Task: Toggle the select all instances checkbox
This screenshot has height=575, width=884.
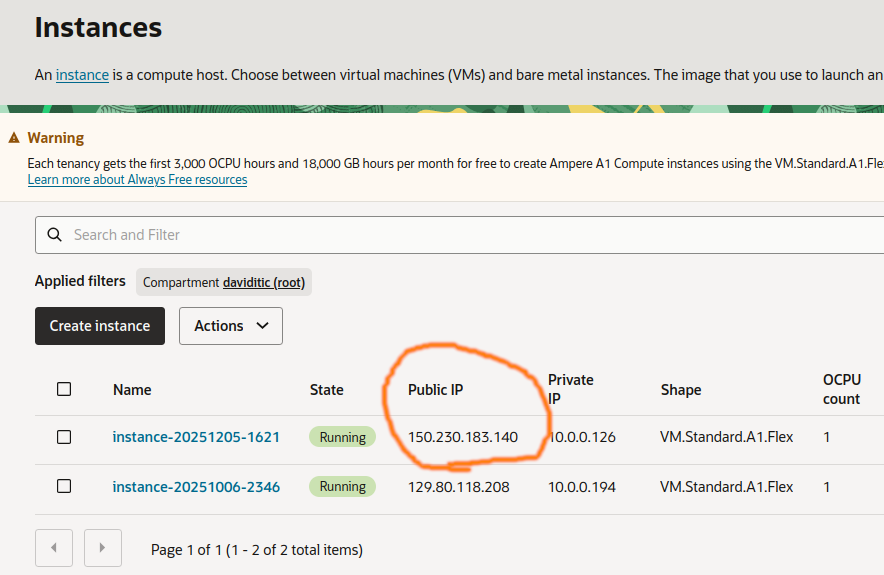Action: point(64,389)
